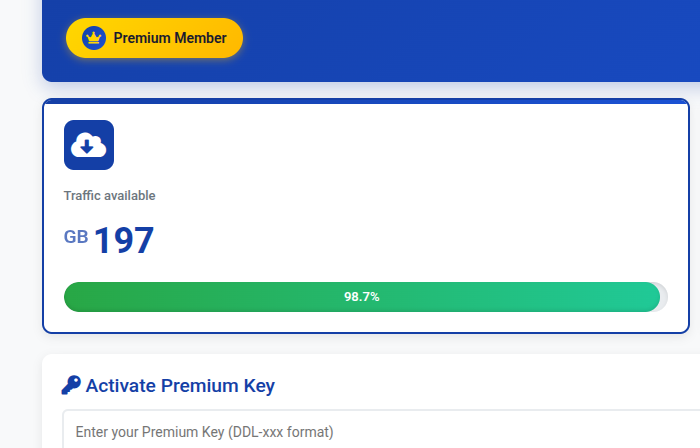Click the unfilled grey end of progress bar
This screenshot has width=700, height=448.
tap(663, 297)
